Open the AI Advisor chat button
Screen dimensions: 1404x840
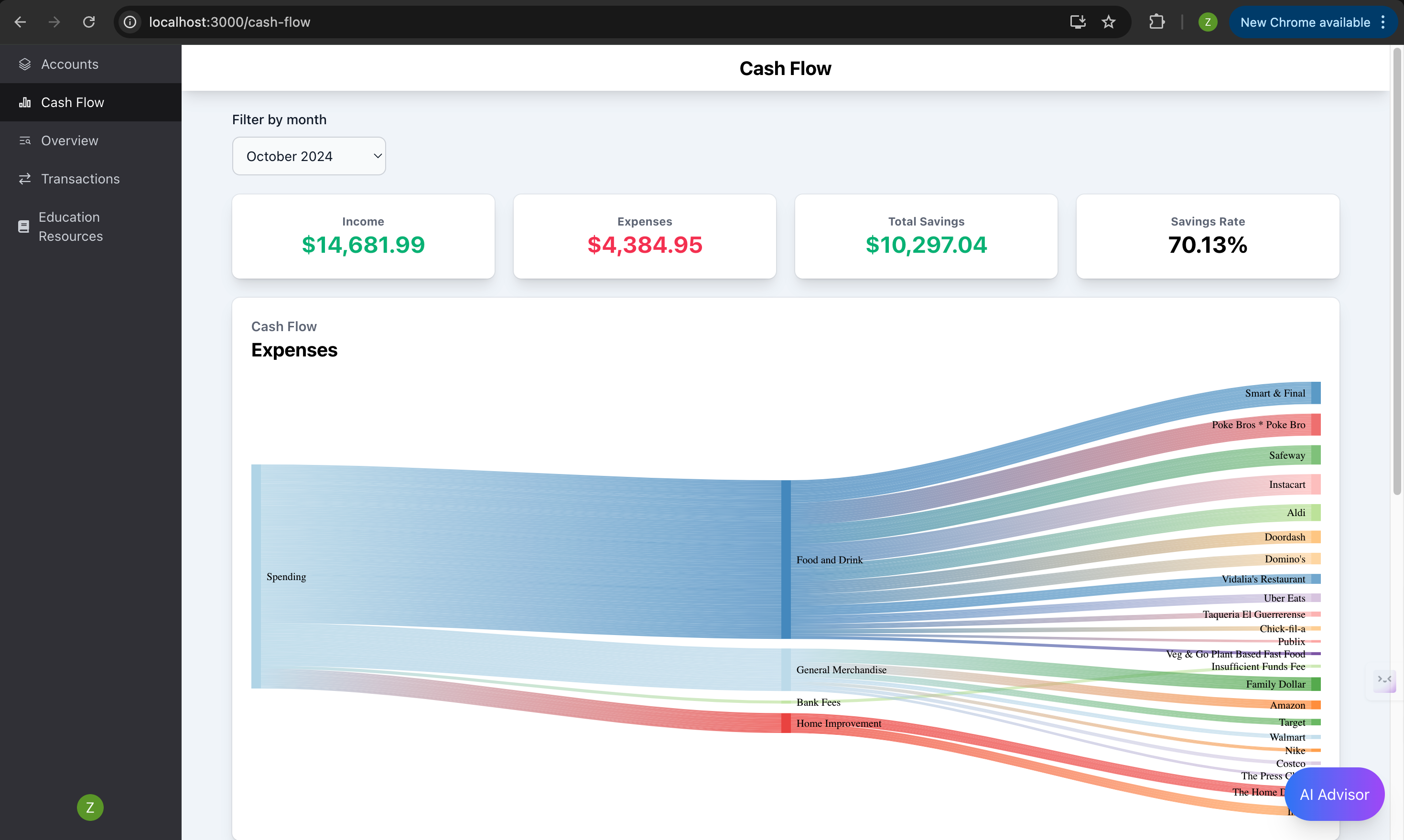[1334, 794]
